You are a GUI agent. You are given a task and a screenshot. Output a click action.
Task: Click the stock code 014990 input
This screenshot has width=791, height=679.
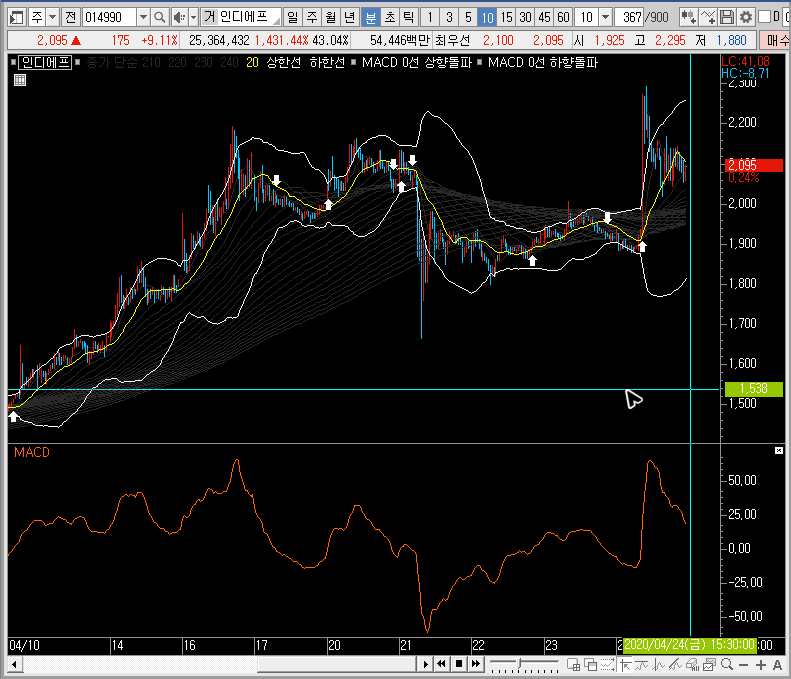coord(109,18)
